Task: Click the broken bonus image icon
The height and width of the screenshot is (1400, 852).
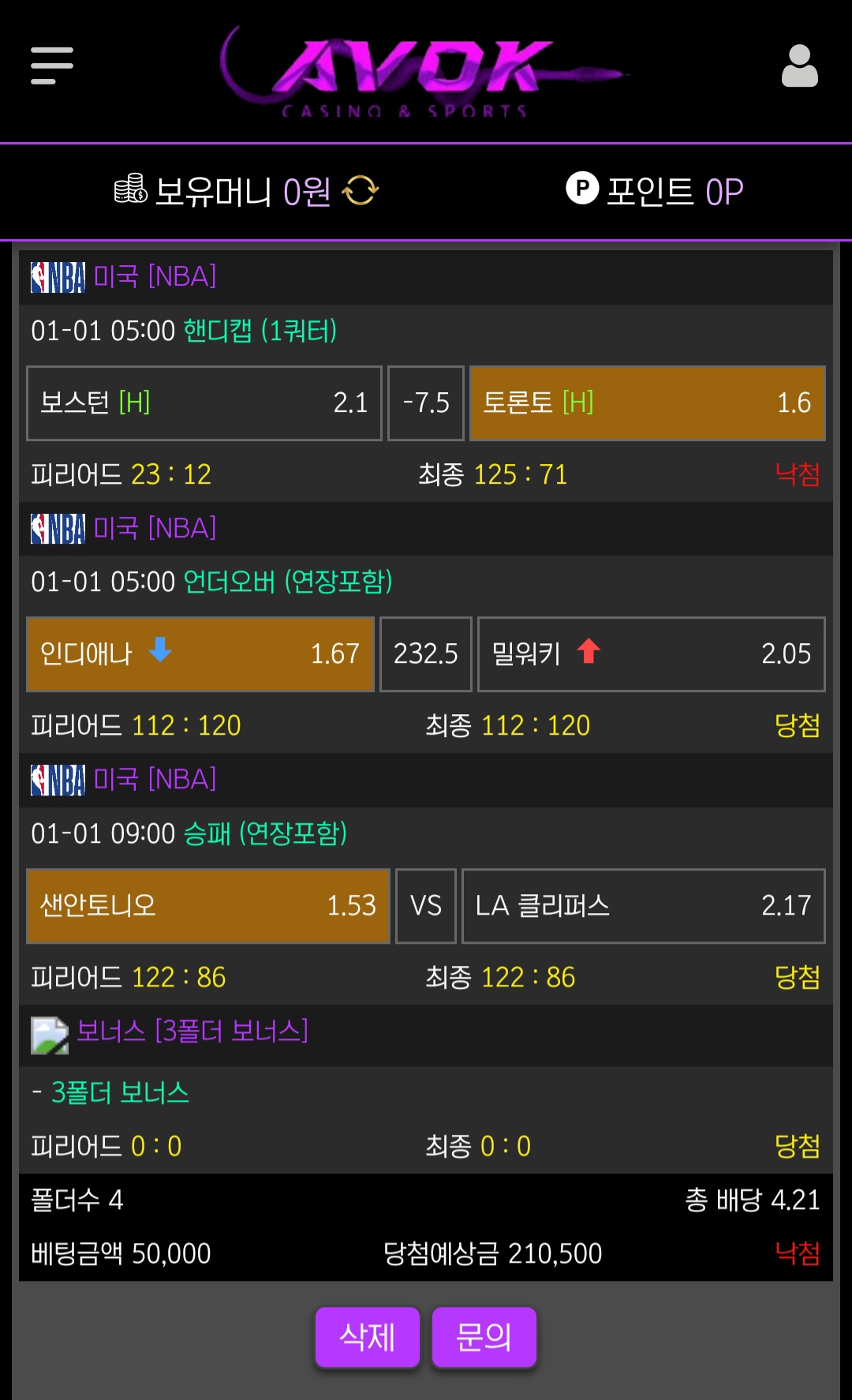Action: tap(50, 1035)
